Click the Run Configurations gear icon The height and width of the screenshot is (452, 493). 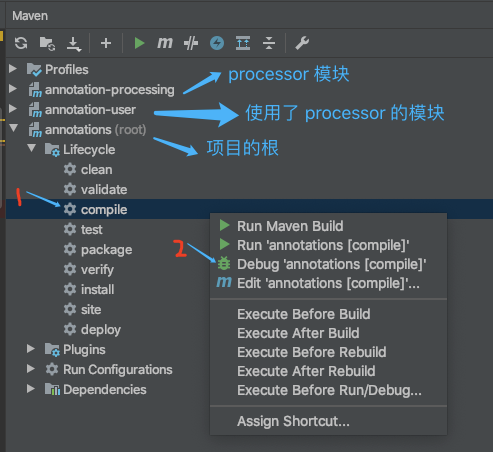(52, 369)
